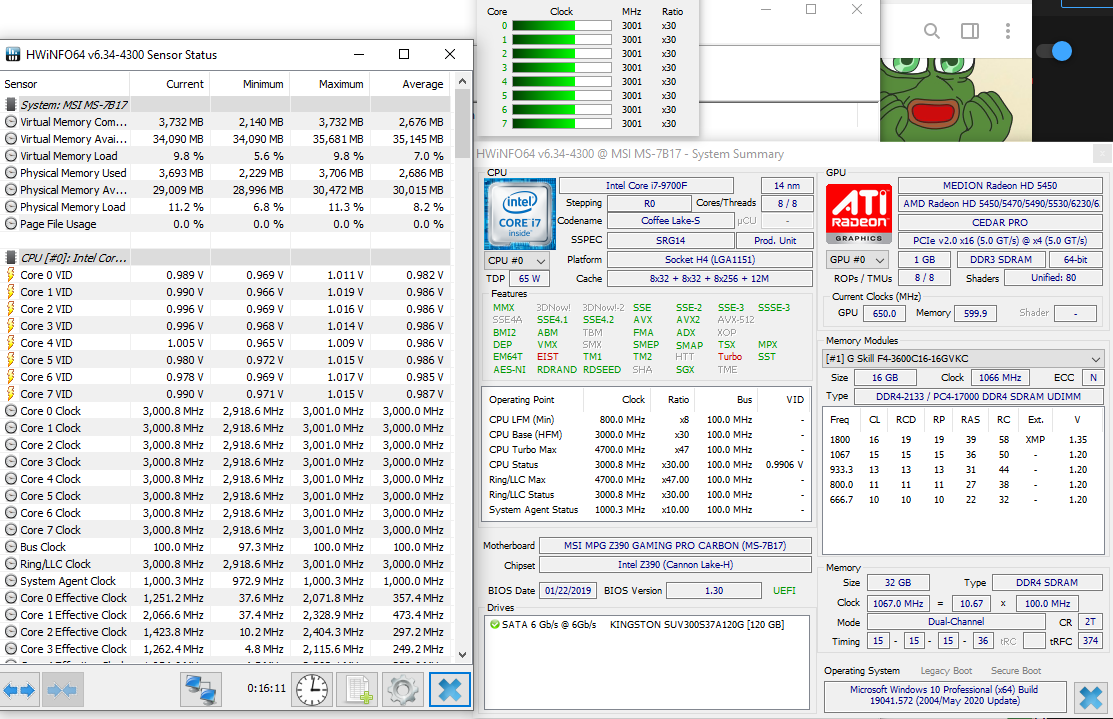
Task: Click the side panel icon in browser
Action: (x=970, y=31)
